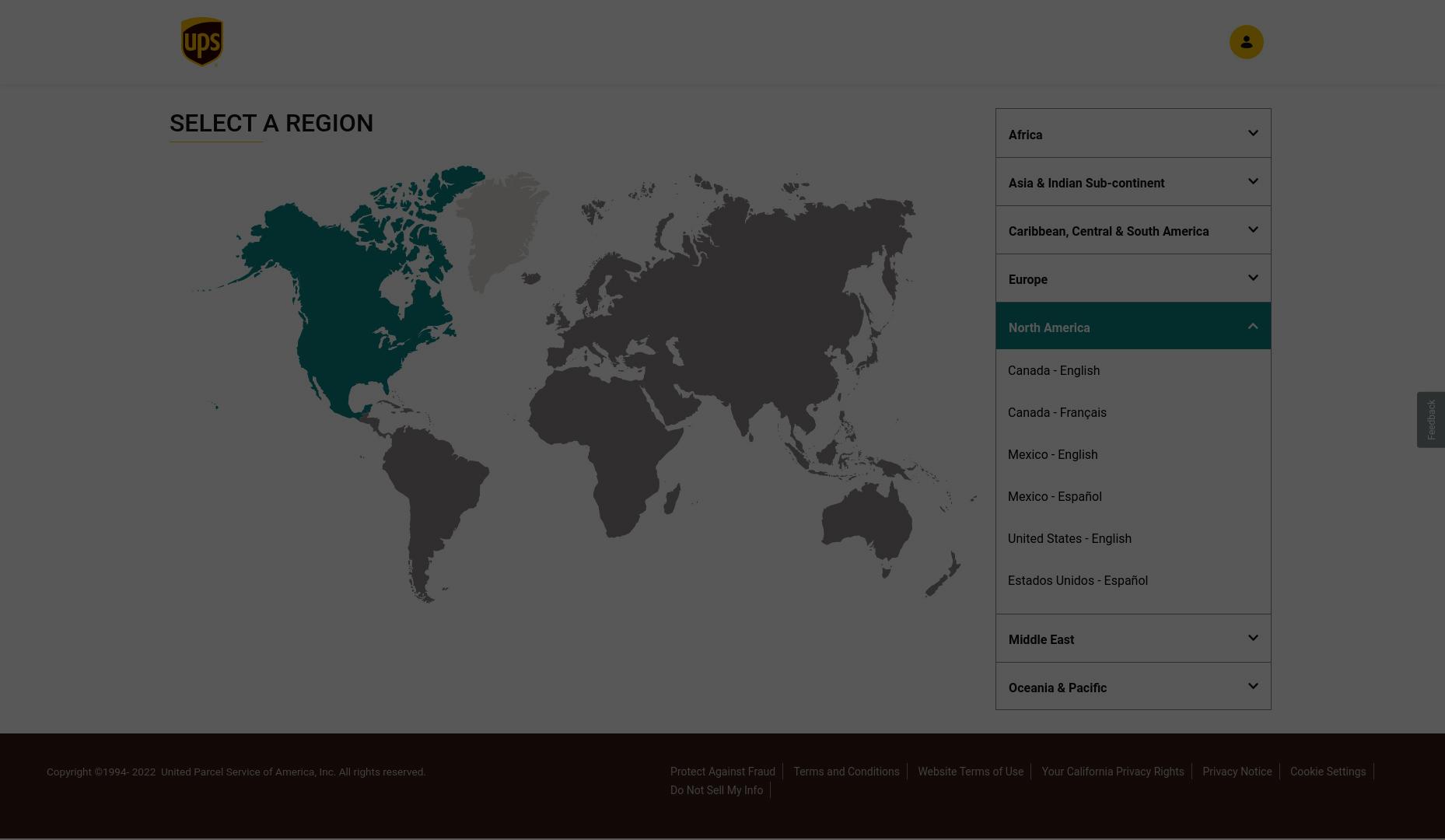1445x840 pixels.
Task: Click the UPS shield logo
Action: click(x=202, y=42)
